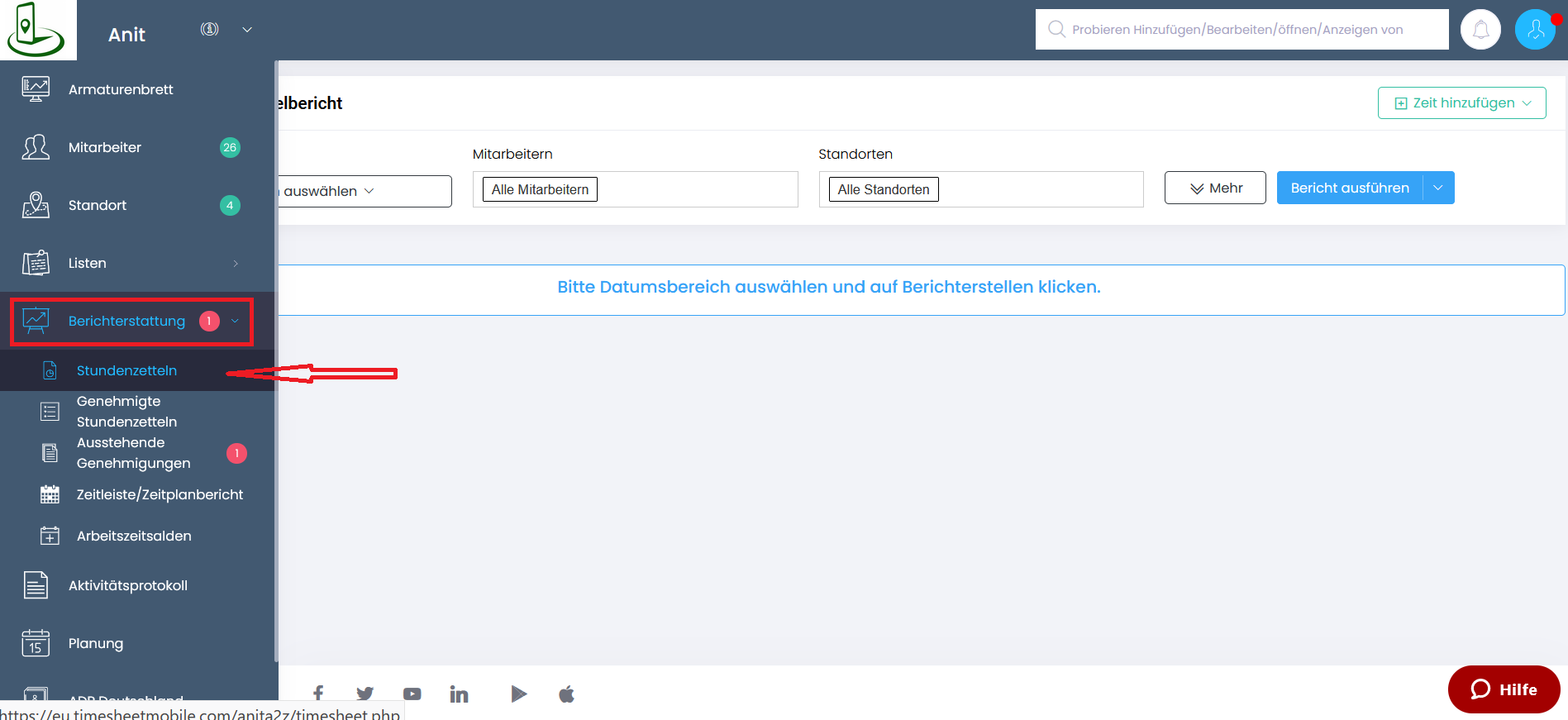Click the Facebook icon in footer
Image resolution: width=1568 pixels, height=720 pixels.
point(318,694)
